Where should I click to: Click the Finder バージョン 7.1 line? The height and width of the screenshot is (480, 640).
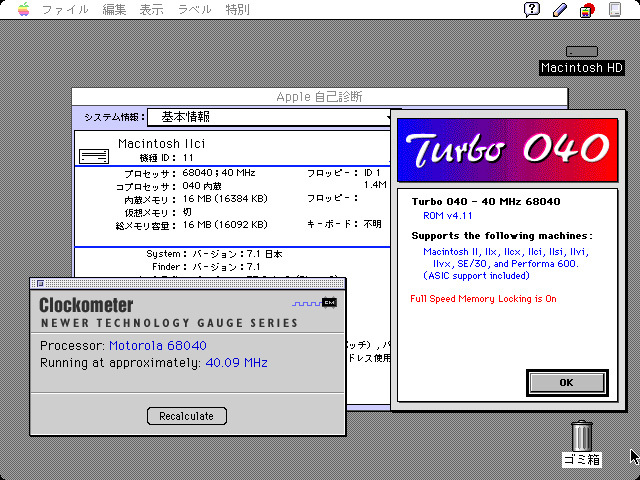point(206,267)
